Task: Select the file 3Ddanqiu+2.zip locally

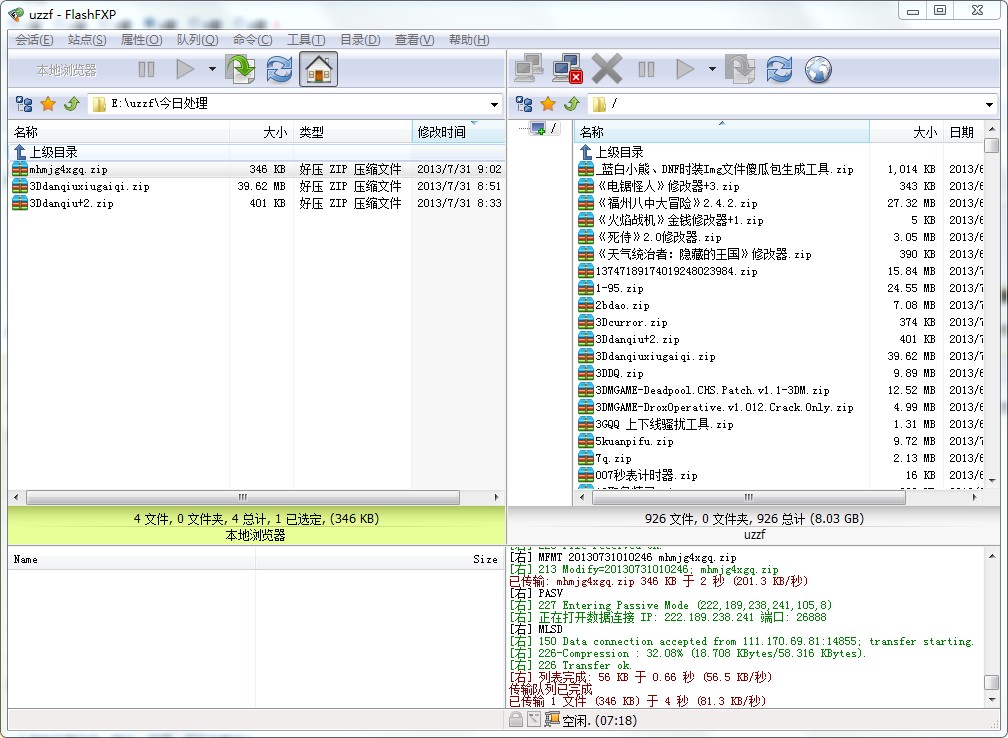Action: click(x=72, y=203)
